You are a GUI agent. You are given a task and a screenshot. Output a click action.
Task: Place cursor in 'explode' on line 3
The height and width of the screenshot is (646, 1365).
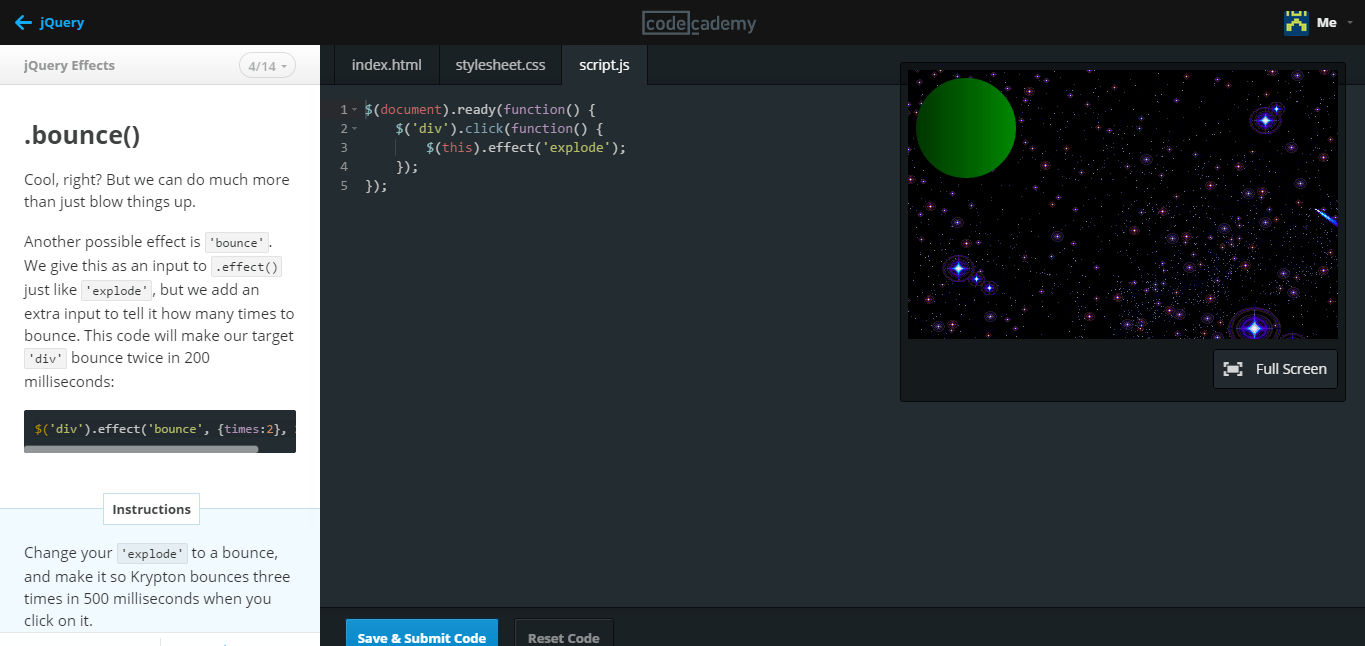coord(578,147)
